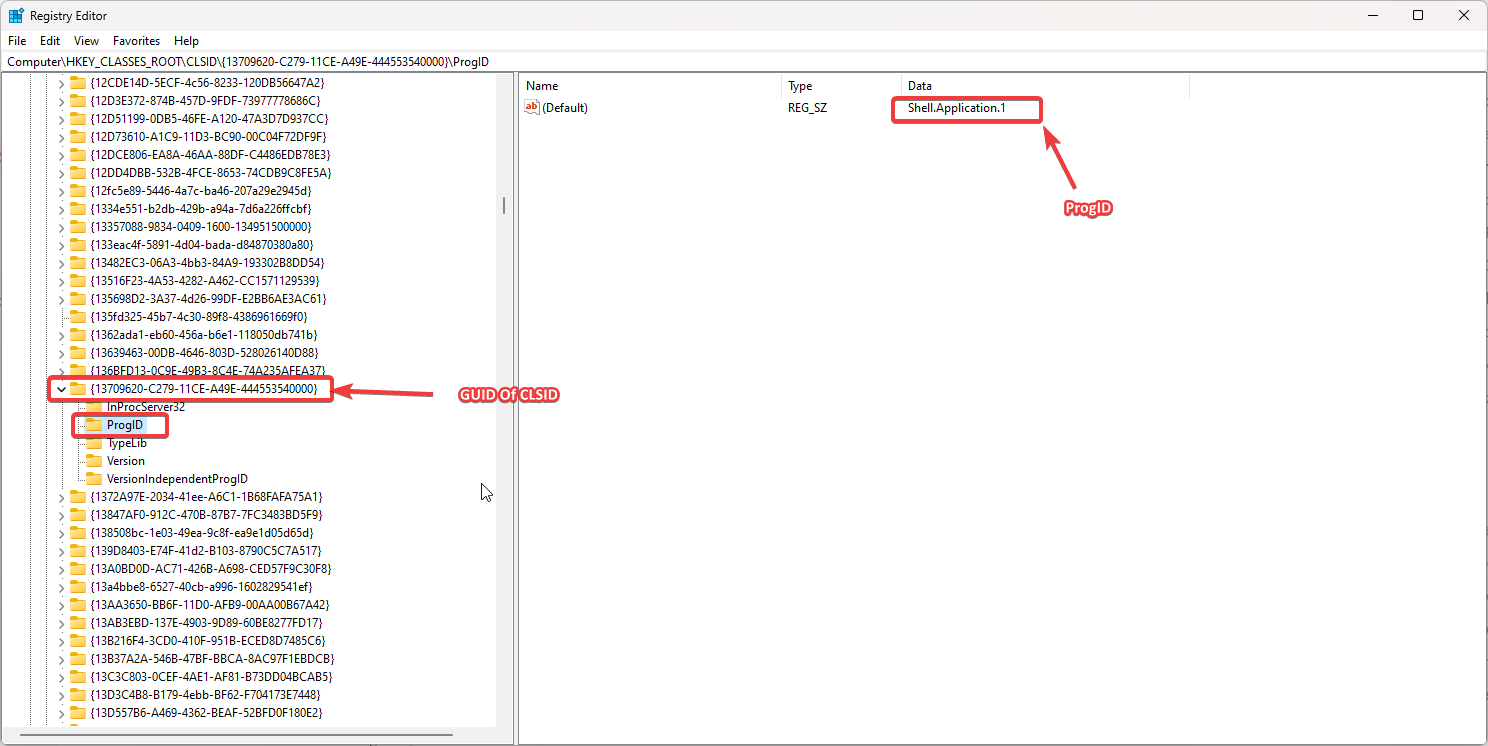1488x746 pixels.
Task: Click the Version subkey folder icon
Action: click(94, 461)
